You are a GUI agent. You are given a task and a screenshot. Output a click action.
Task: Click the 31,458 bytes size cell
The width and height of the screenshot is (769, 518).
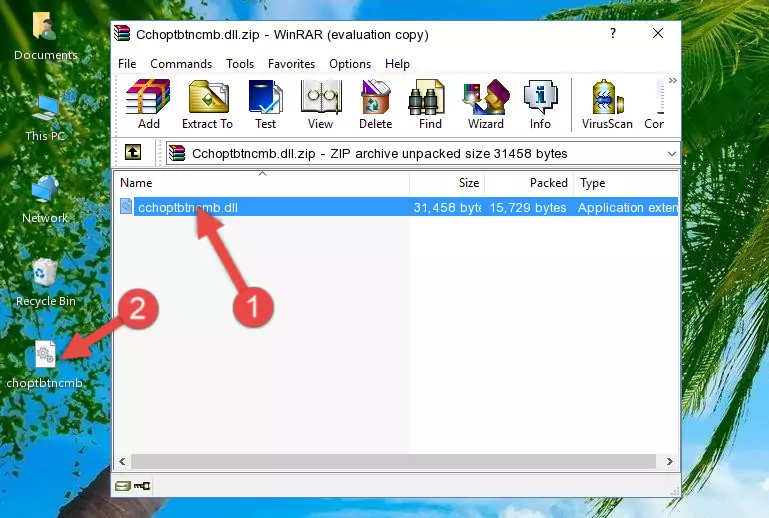pos(447,207)
